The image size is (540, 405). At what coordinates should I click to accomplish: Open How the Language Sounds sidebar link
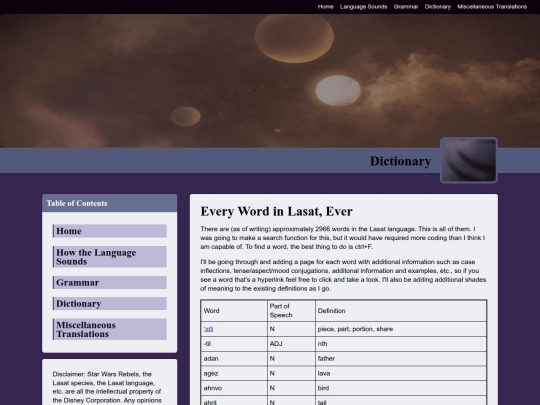110,257
